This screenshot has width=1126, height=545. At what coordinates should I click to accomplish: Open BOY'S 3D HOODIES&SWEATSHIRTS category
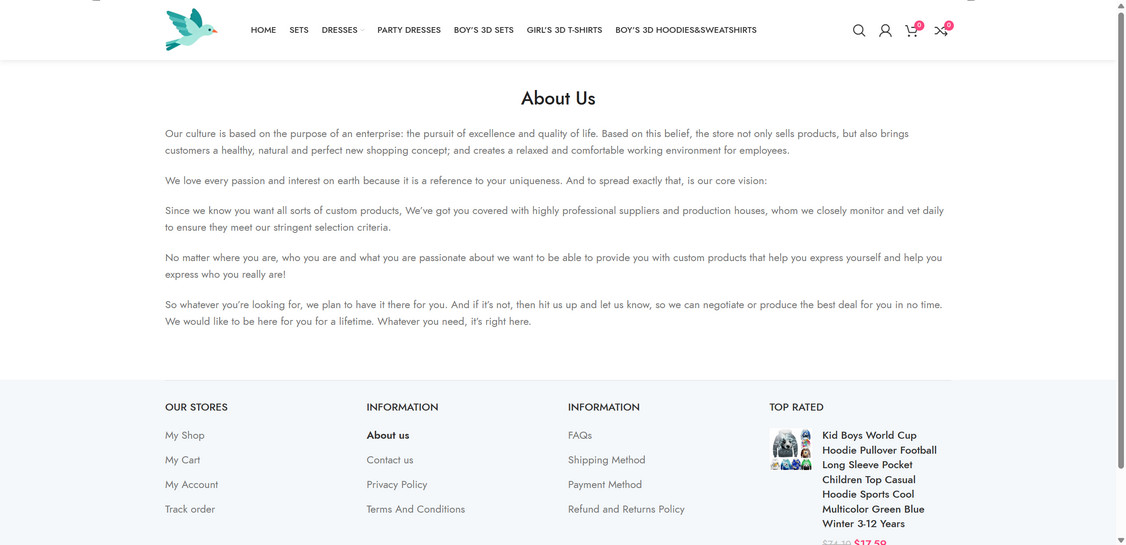coord(686,30)
